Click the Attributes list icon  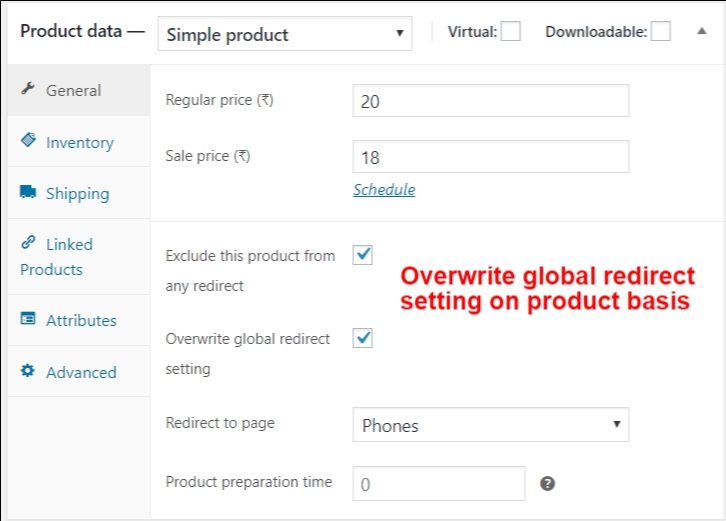28,320
